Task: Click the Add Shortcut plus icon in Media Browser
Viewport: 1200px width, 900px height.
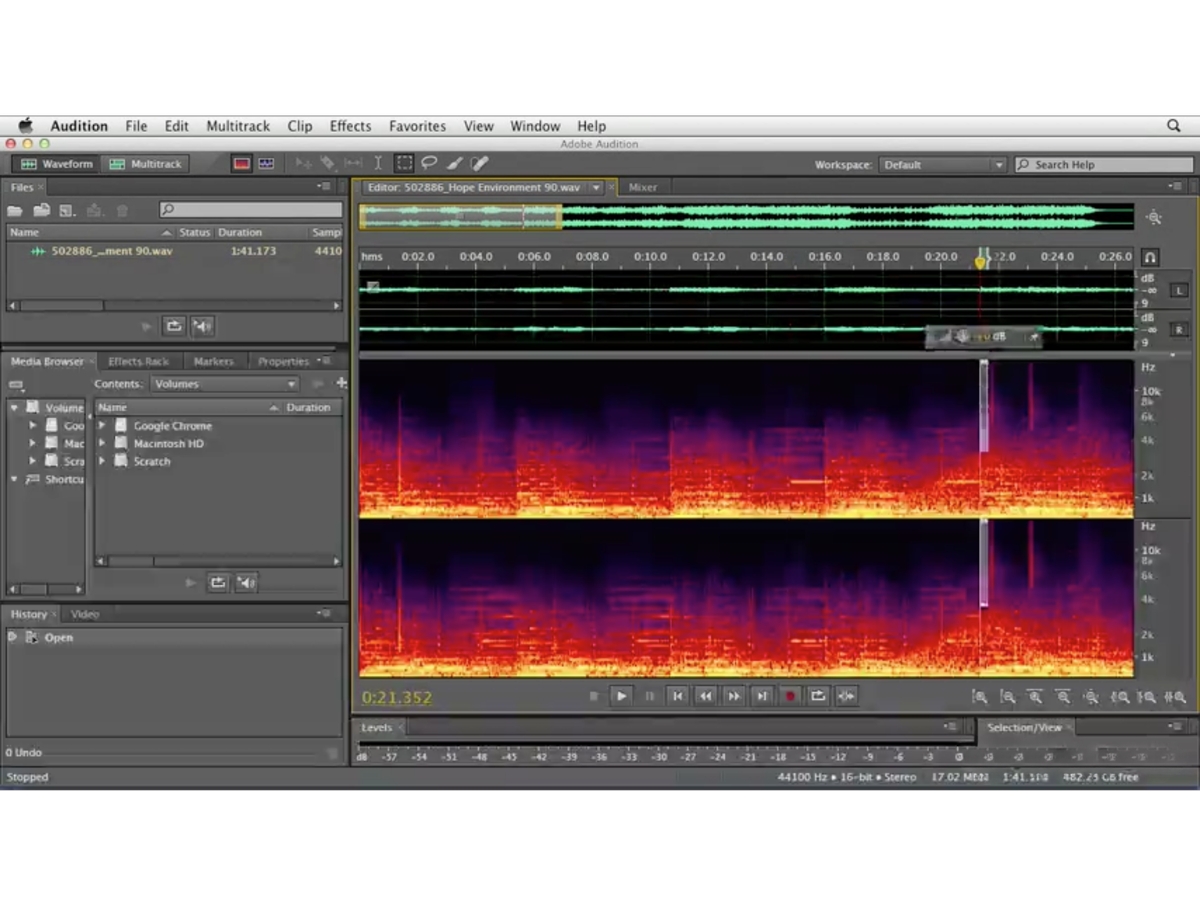Action: pos(341,383)
